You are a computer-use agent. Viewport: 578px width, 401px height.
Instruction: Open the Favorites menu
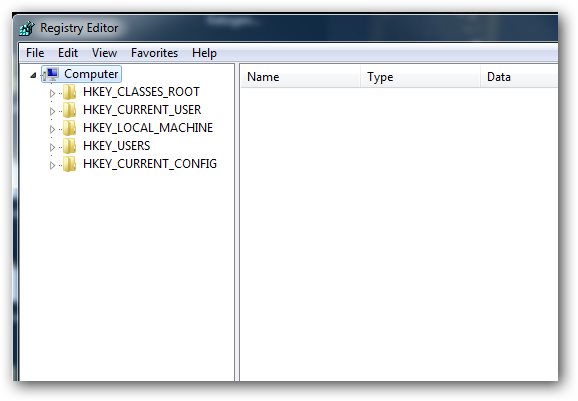(x=154, y=53)
